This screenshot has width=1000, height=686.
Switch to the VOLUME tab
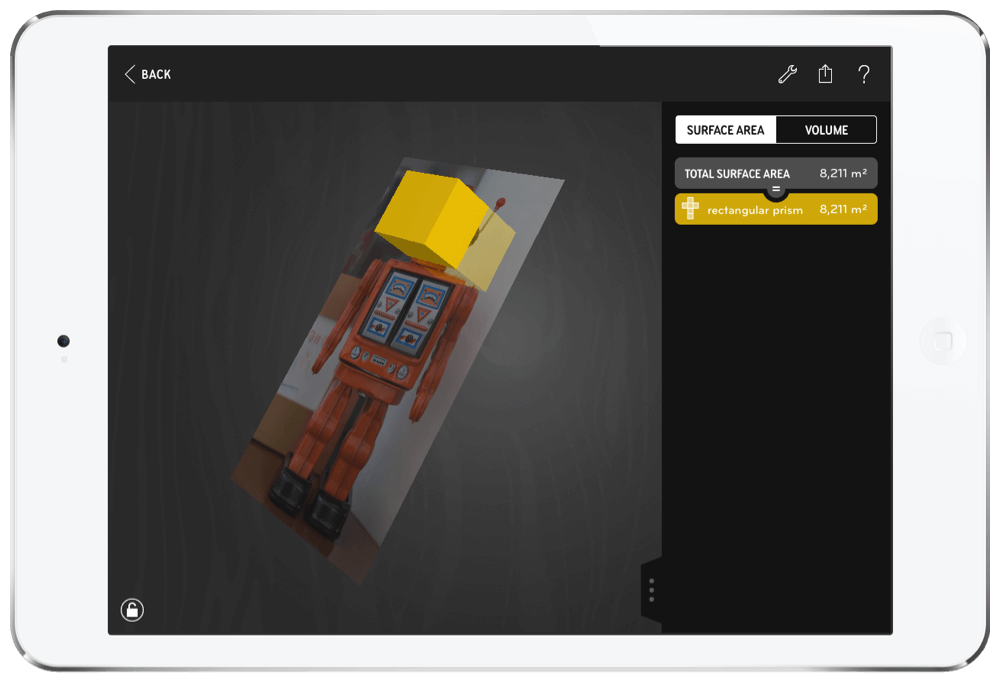826,130
